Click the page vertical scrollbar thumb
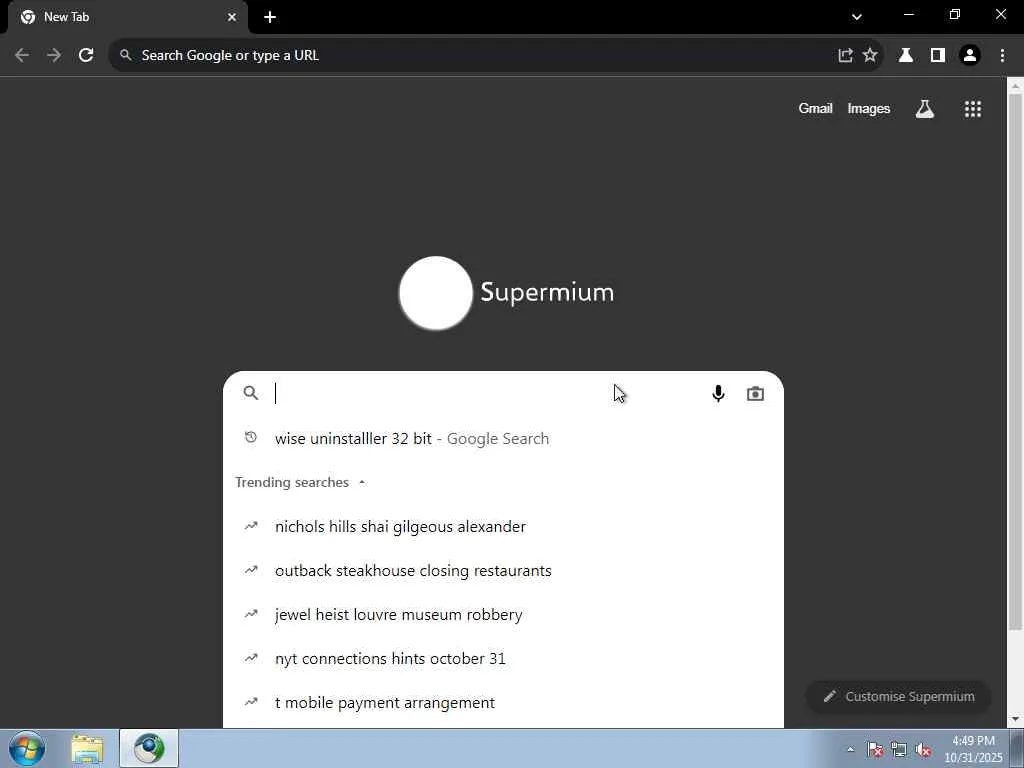The image size is (1024, 768). (x=1015, y=361)
